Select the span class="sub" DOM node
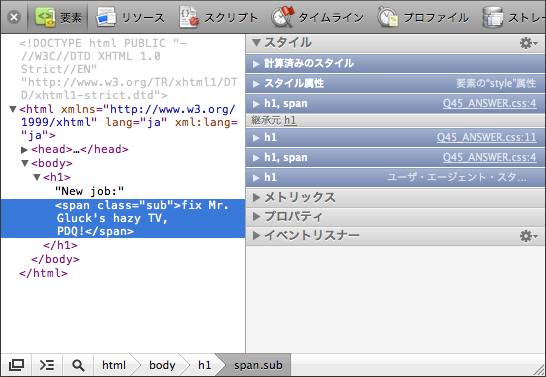The width and height of the screenshot is (546, 377). coord(123,219)
